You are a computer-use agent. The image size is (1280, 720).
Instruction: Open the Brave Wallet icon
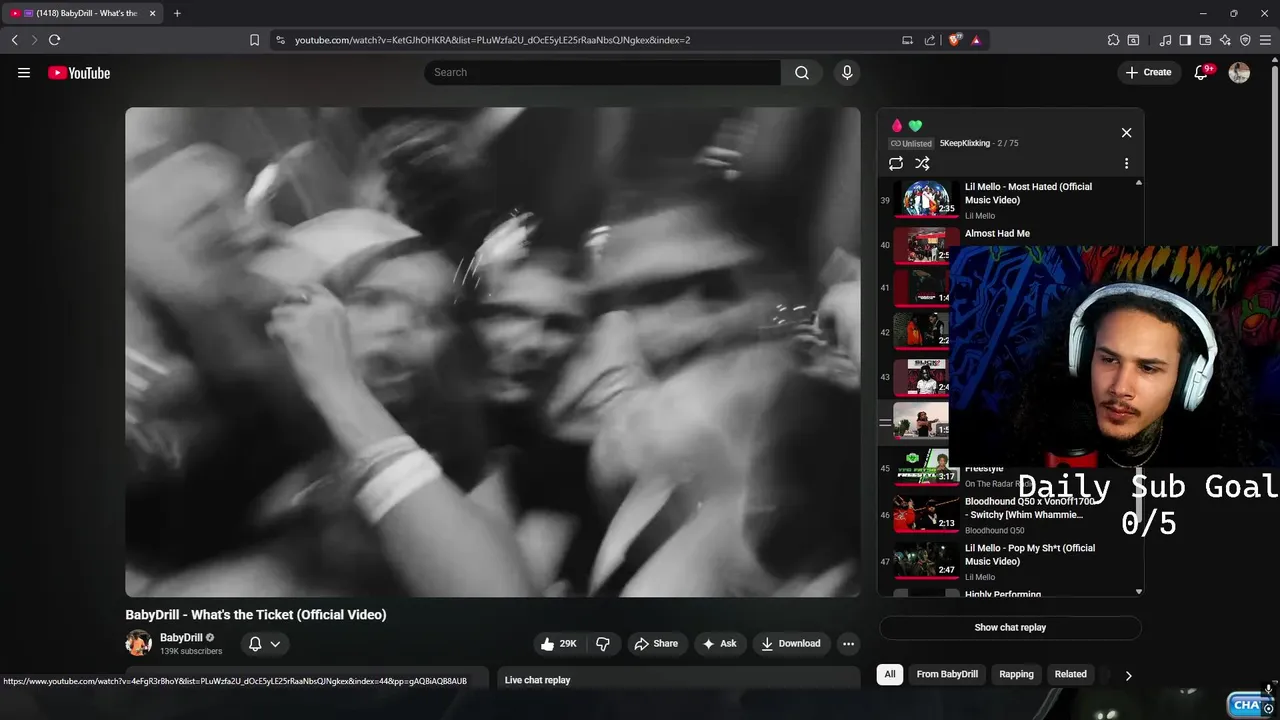[x=1205, y=40]
